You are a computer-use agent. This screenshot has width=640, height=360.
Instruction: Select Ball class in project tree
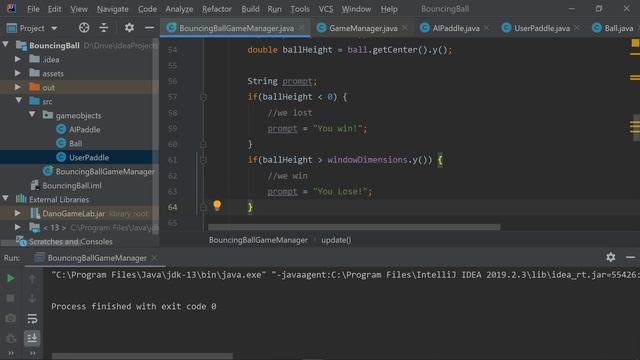click(76, 143)
